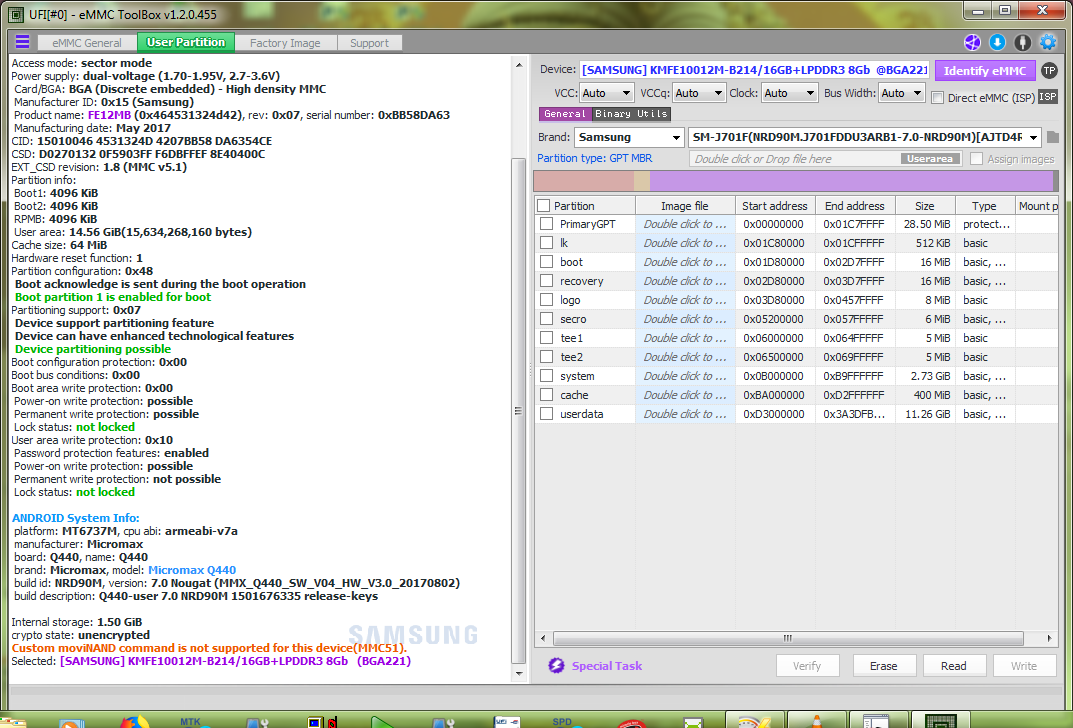1073x728 pixels.
Task: Check the userdata partition checkbox
Action: pos(546,414)
